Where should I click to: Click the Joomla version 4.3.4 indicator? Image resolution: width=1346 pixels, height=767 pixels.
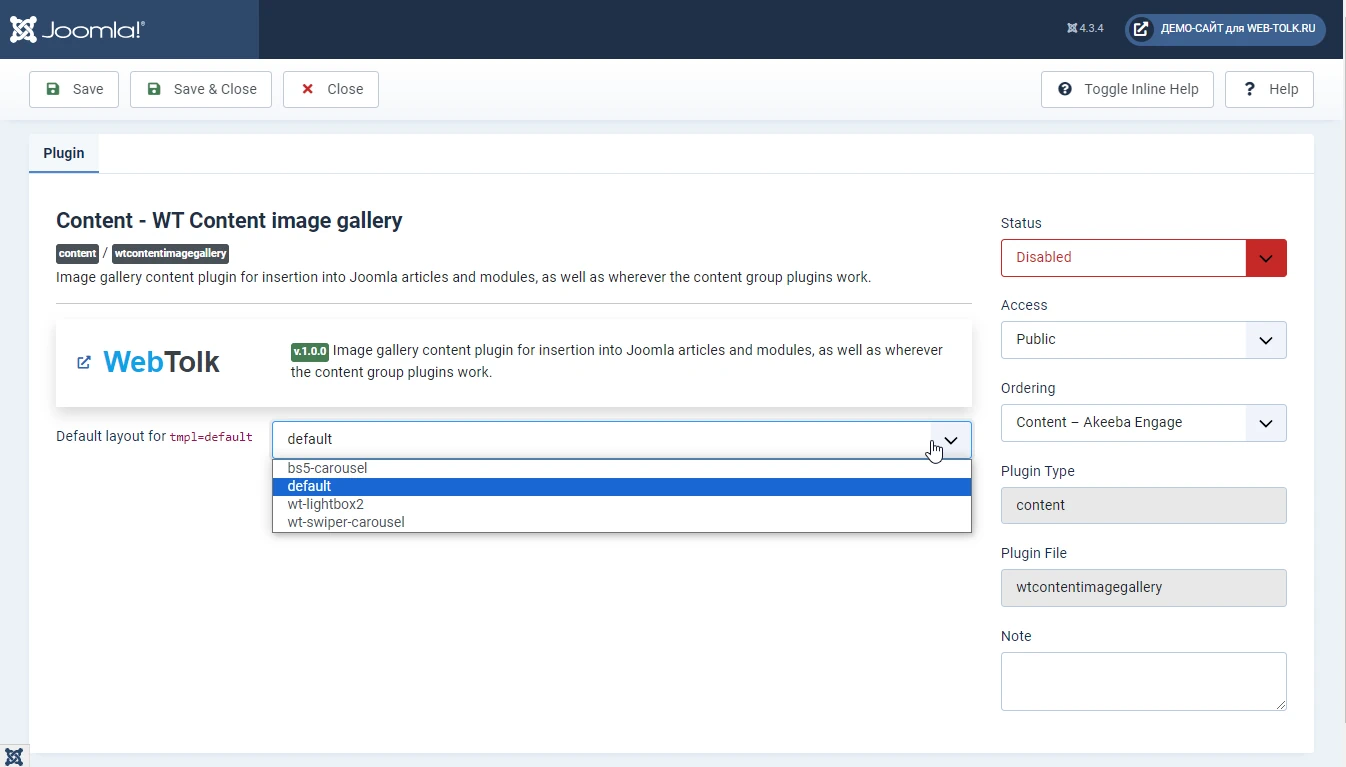pos(1085,29)
